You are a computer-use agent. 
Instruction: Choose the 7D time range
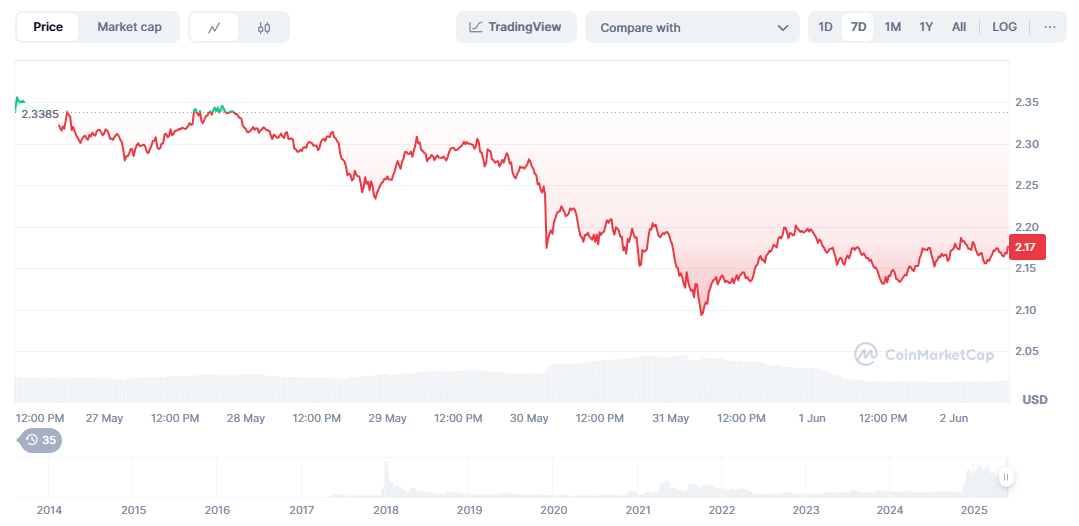click(858, 27)
